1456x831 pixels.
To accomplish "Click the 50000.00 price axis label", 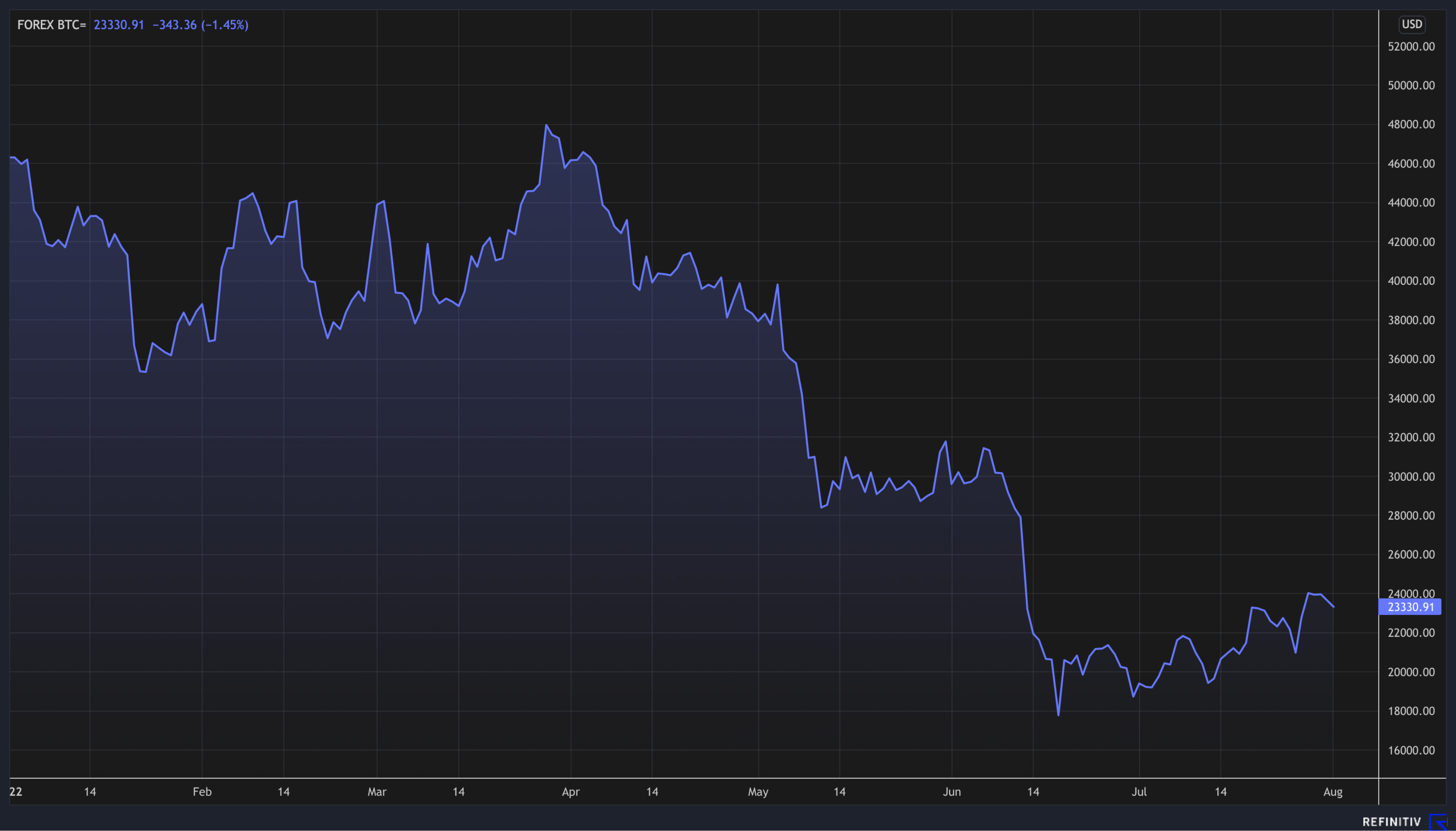I will (1411, 85).
